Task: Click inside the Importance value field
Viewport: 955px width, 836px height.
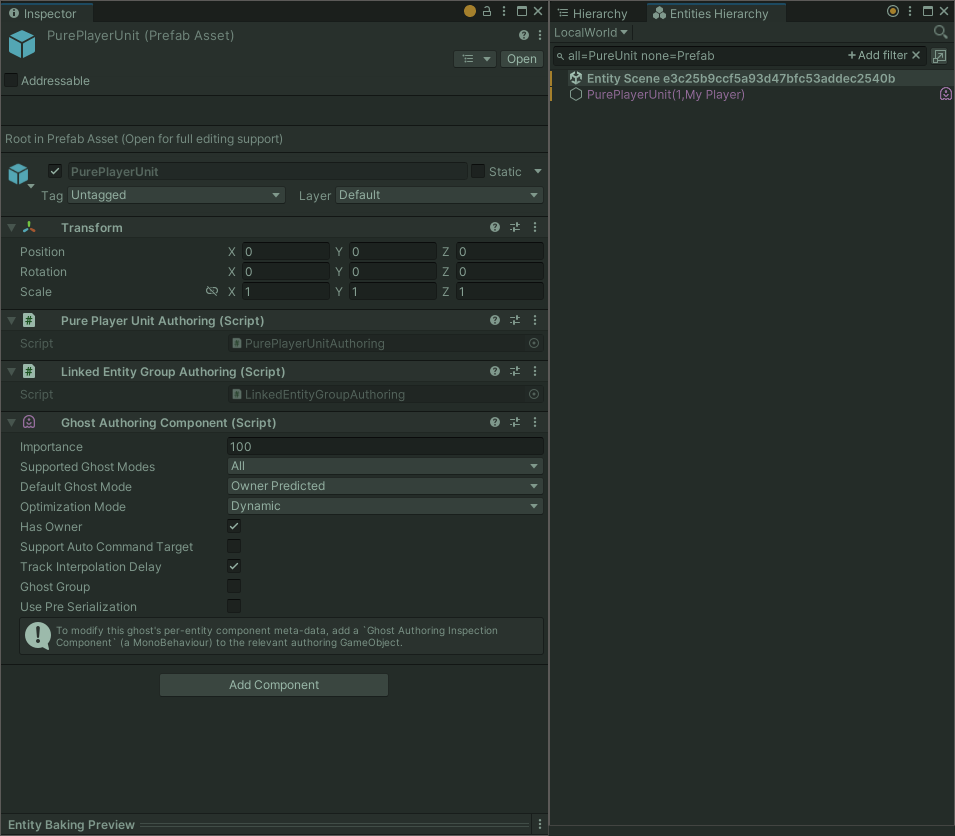Action: pos(385,446)
